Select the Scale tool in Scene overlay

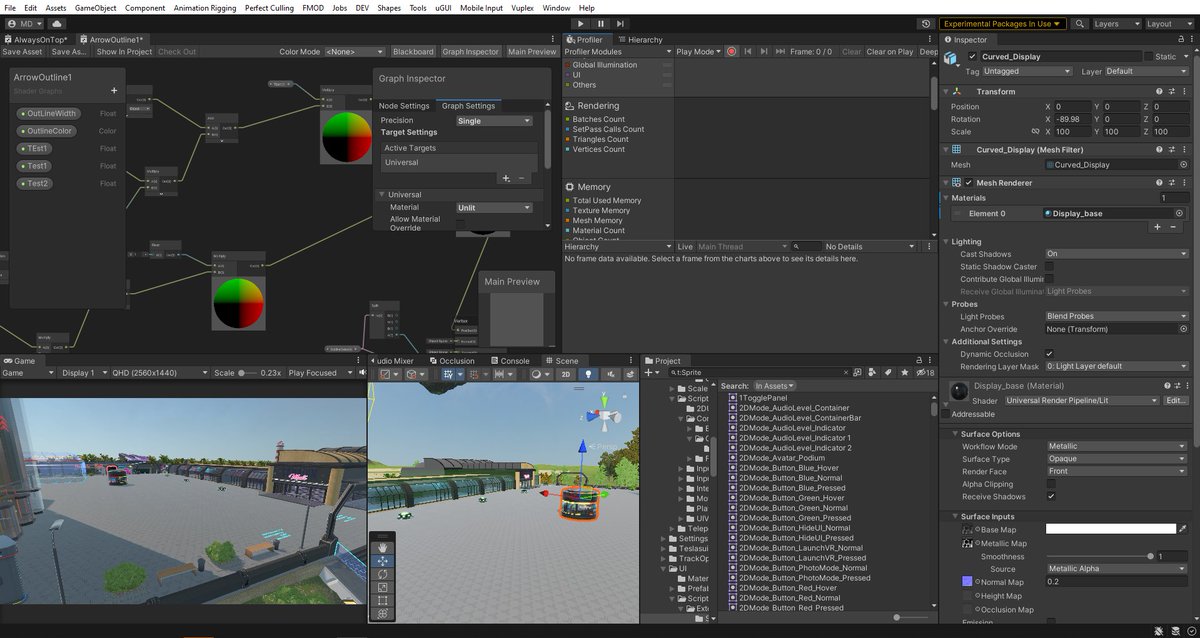pyautogui.click(x=382, y=587)
